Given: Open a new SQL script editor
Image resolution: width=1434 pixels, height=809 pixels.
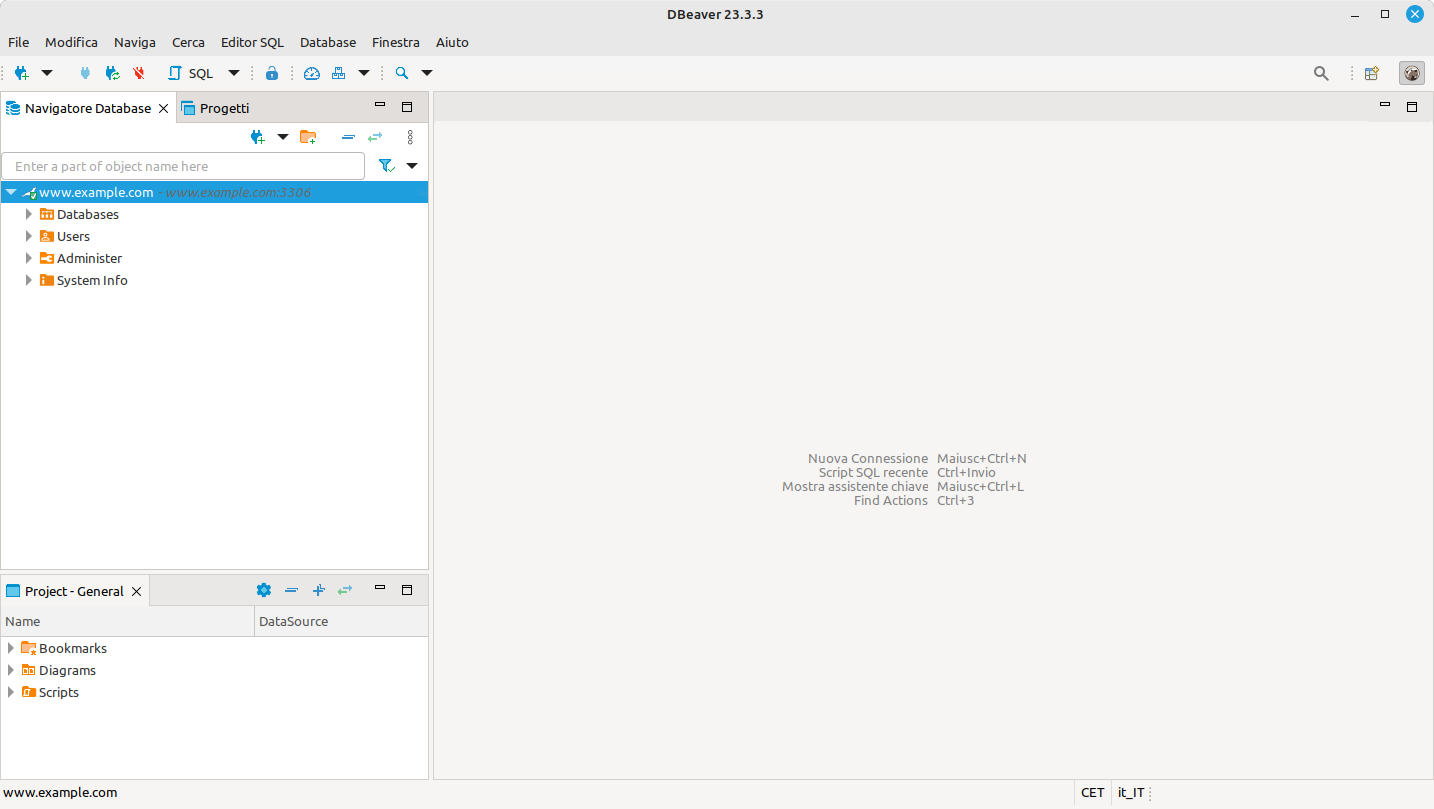Looking at the screenshot, I should [x=190, y=73].
